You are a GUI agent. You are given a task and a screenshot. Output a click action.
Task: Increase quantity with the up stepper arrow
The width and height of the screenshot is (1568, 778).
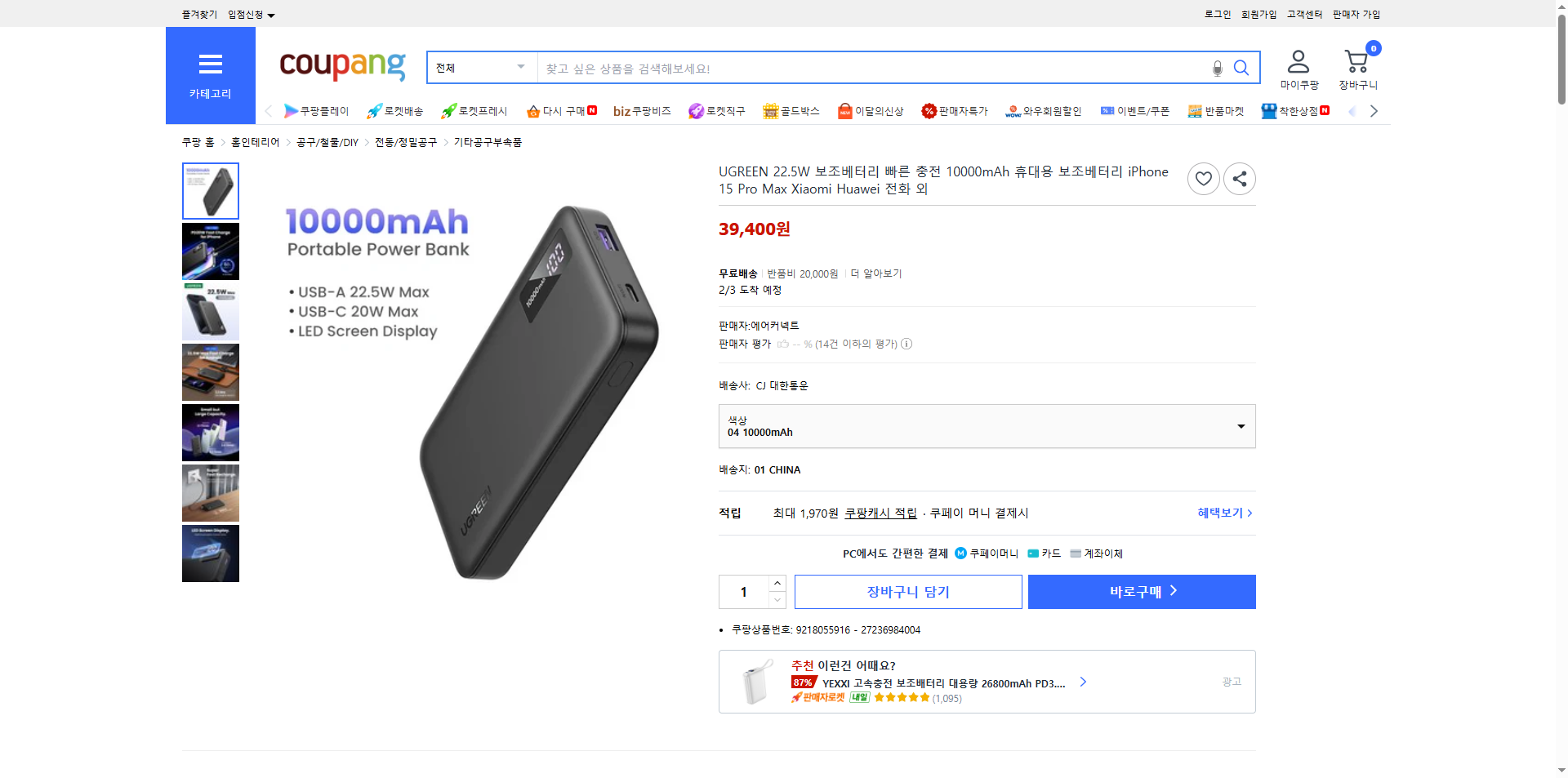777,582
